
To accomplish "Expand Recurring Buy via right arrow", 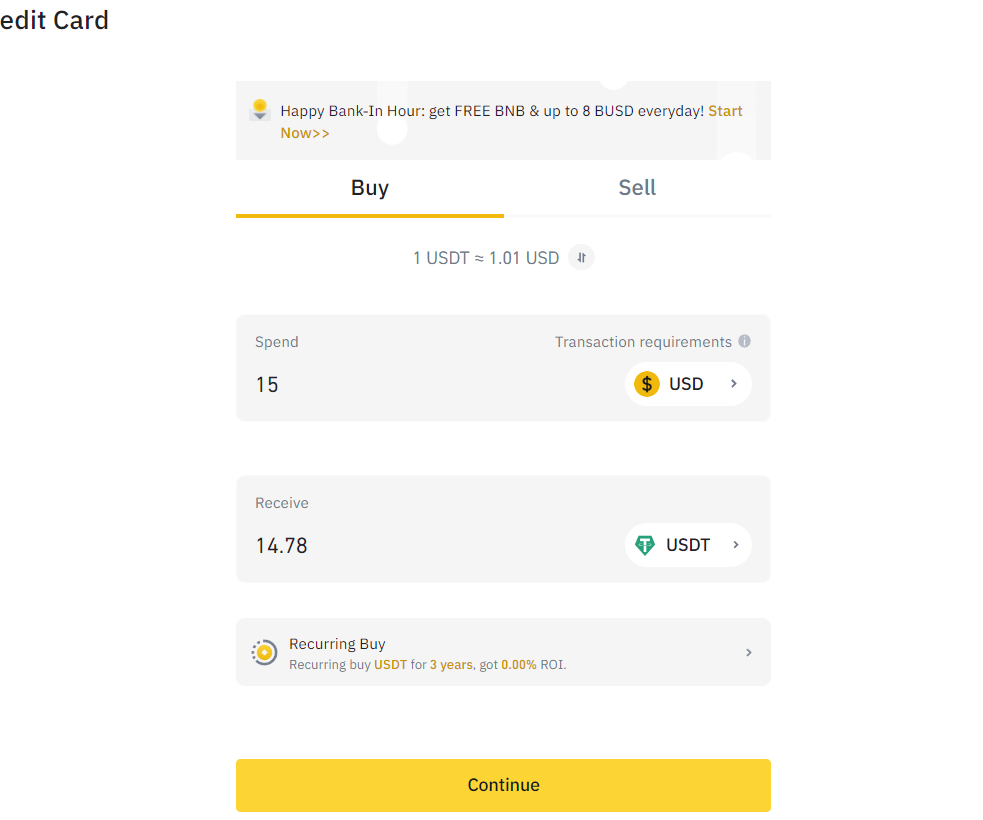I will pos(749,653).
